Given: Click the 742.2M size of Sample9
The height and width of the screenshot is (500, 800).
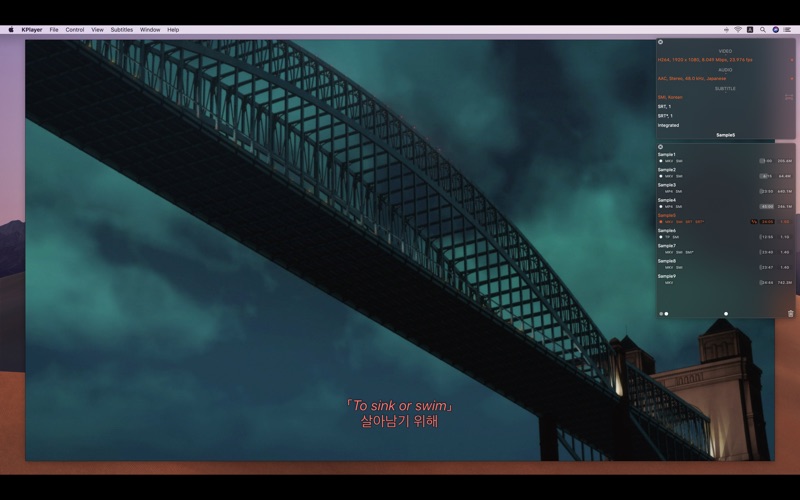Looking at the screenshot, I should click(x=785, y=283).
